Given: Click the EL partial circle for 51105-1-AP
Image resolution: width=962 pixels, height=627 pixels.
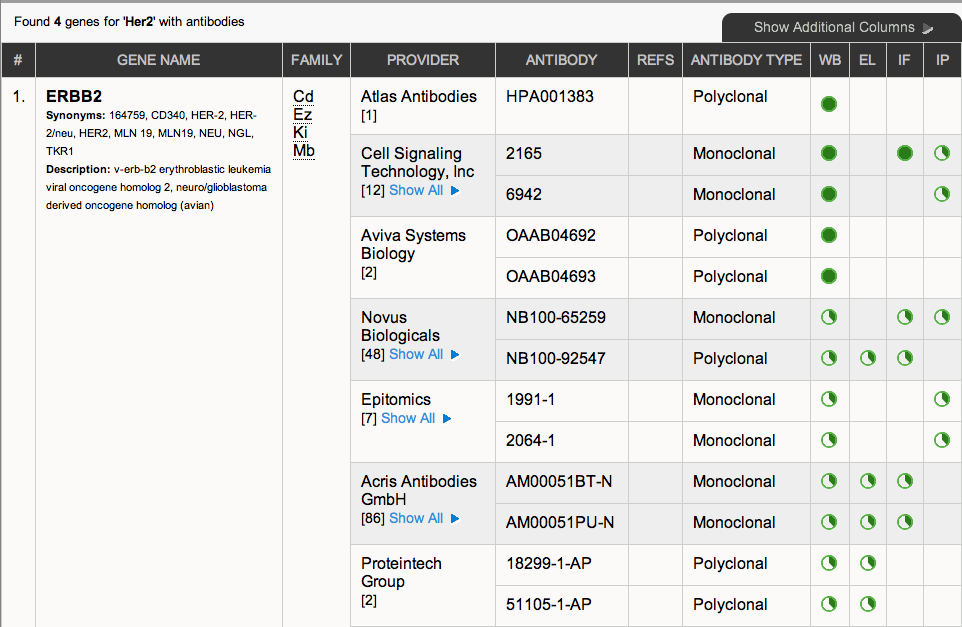Looking at the screenshot, I should (x=867, y=604).
